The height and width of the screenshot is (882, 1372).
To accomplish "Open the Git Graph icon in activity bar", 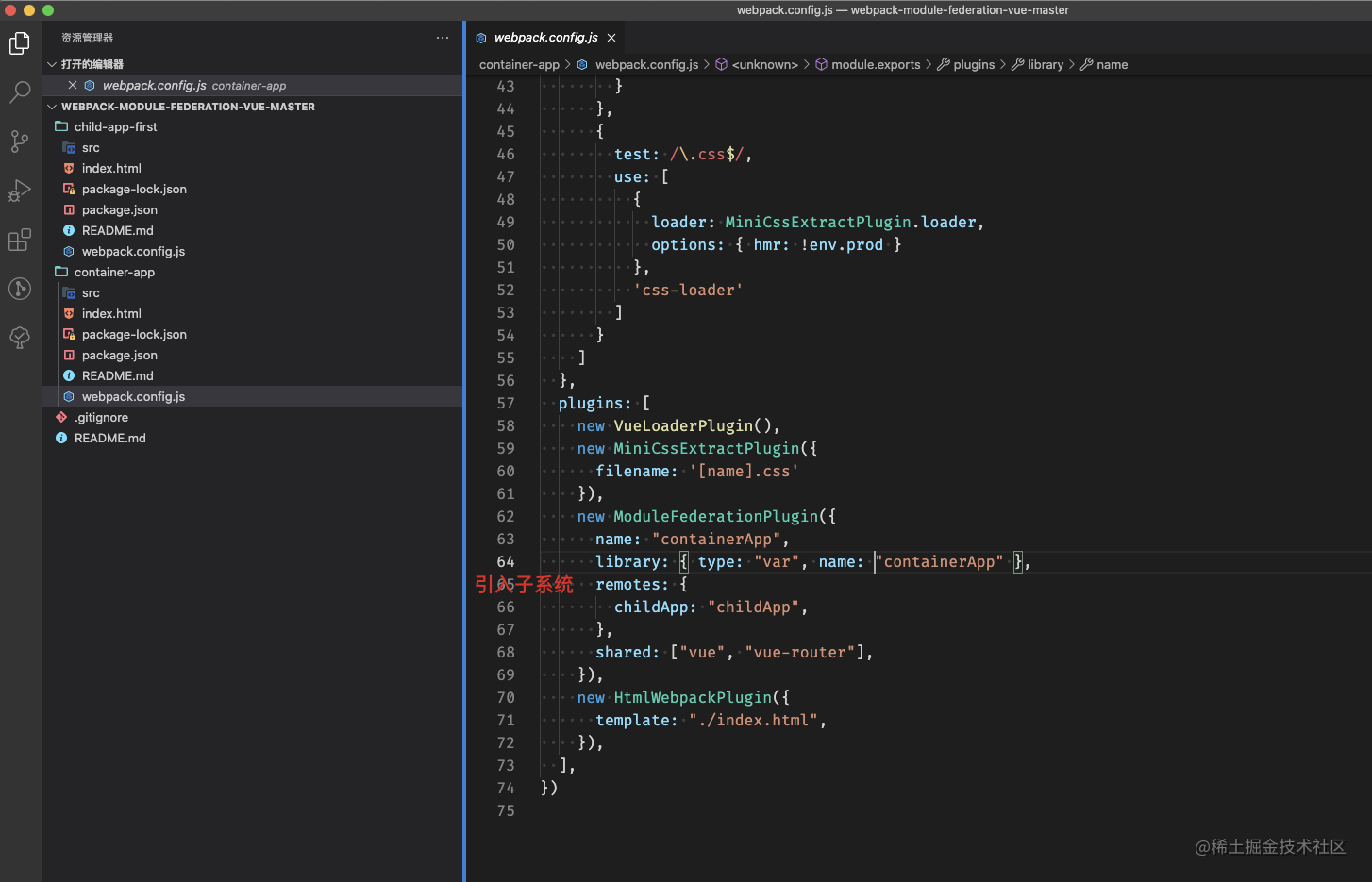I will point(20,289).
